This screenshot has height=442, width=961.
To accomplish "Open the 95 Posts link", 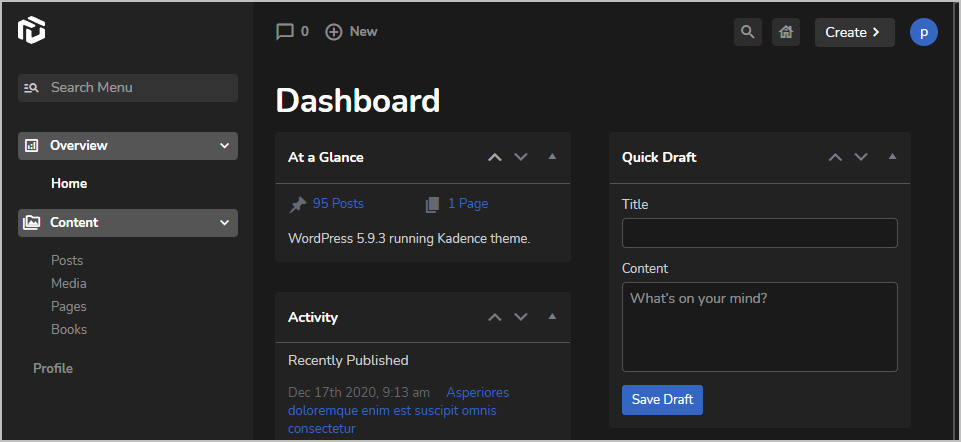I will pyautogui.click(x=338, y=204).
